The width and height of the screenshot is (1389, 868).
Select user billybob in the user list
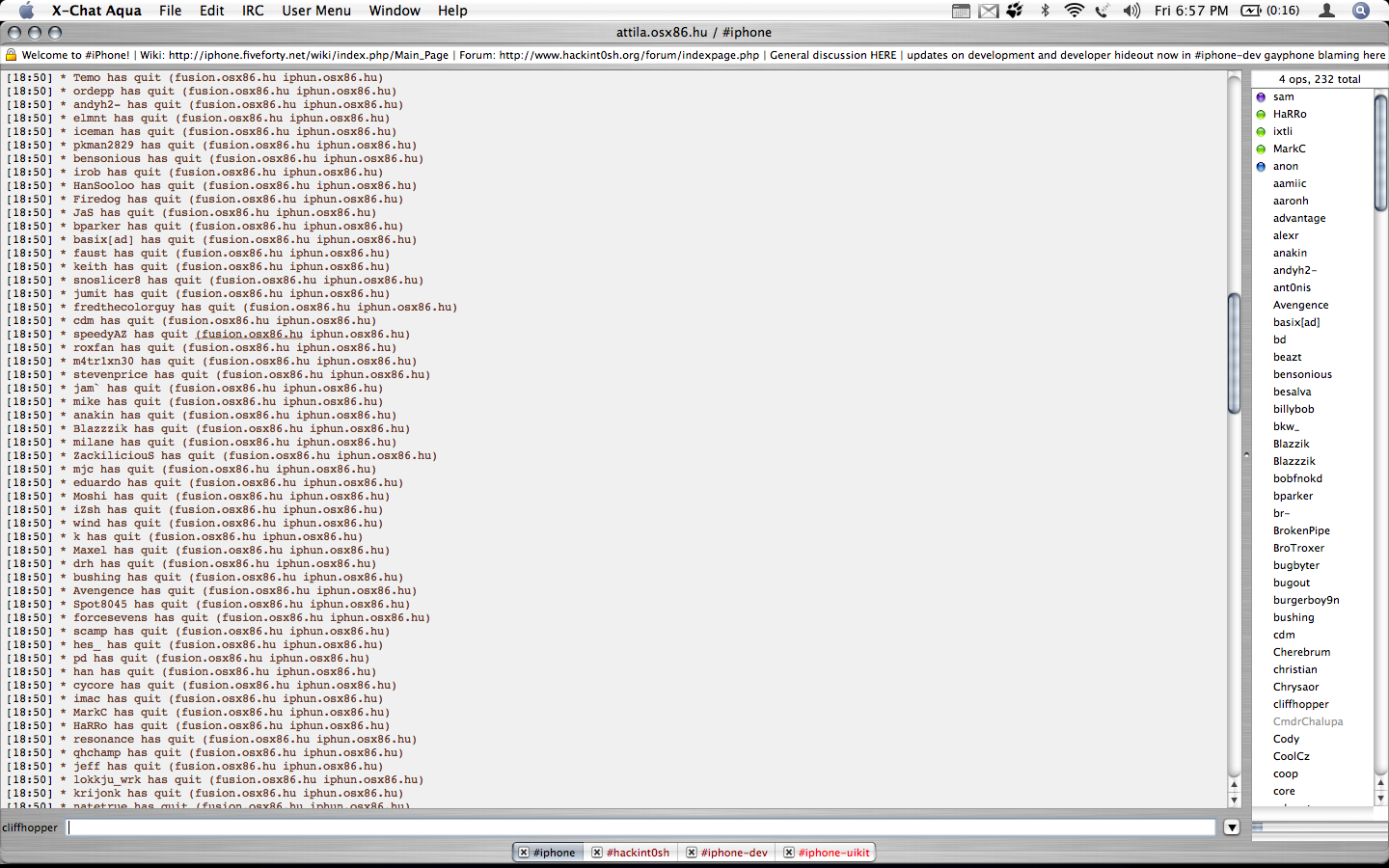click(x=1294, y=410)
